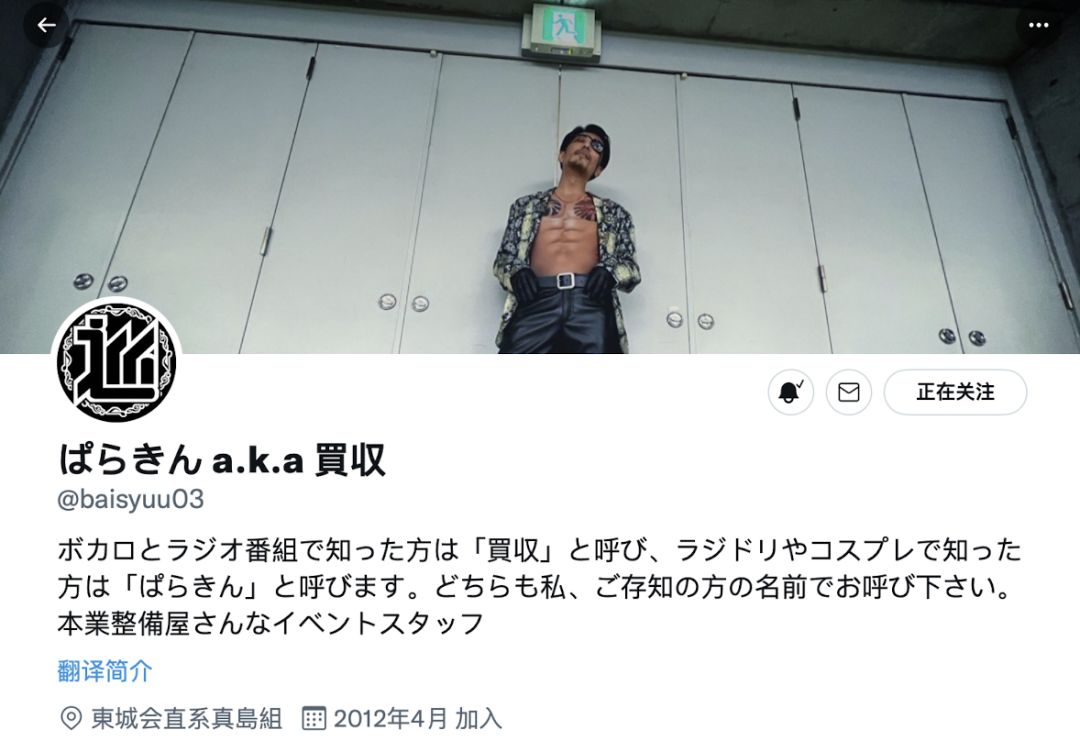This screenshot has width=1080, height=752.
Task: Click the bio line 本業整備屋さんなイベントスタッフ
Action: click(x=270, y=623)
